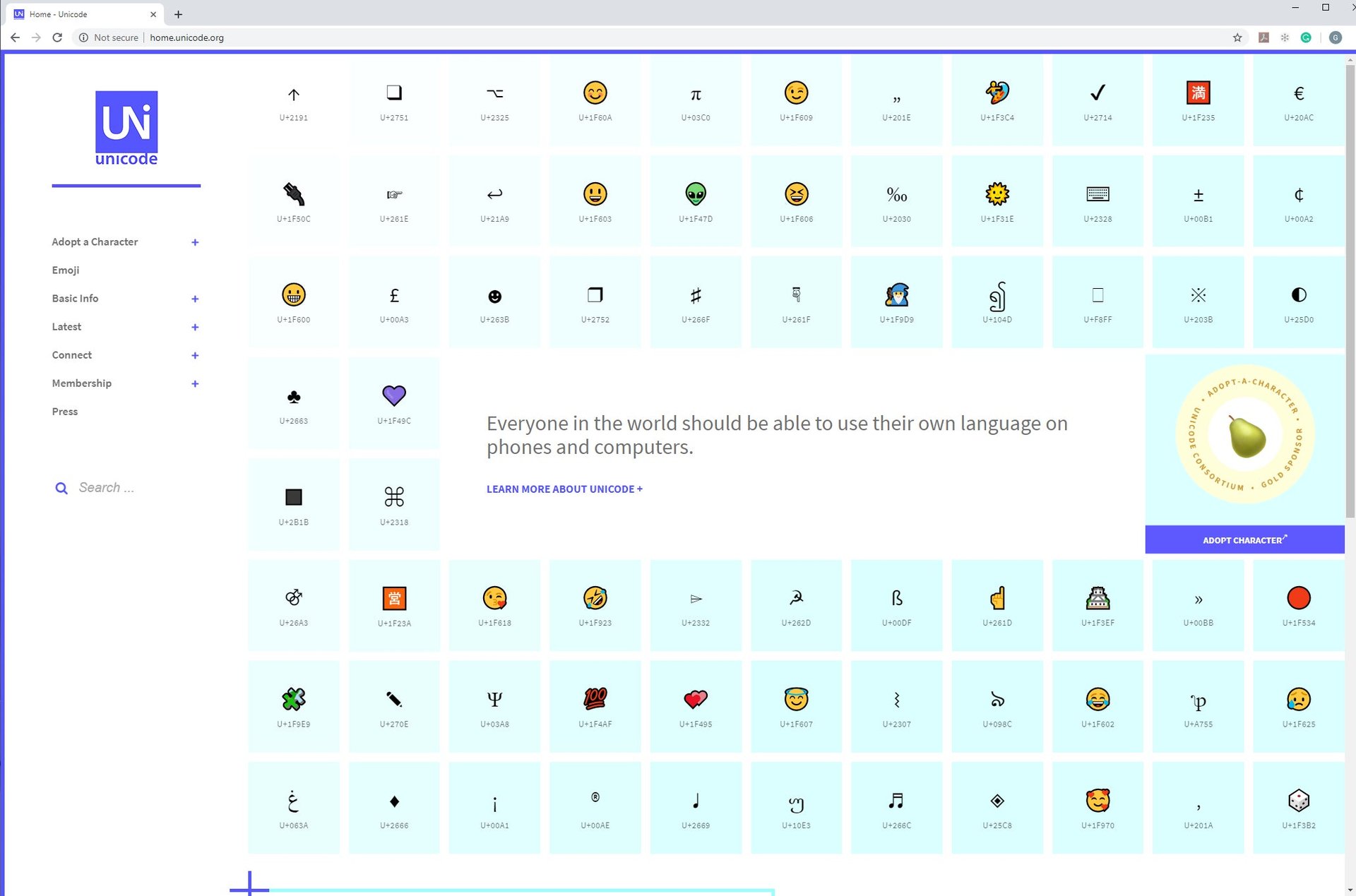
Task: Select the smiling face U+1F60A tile
Action: coord(595,100)
